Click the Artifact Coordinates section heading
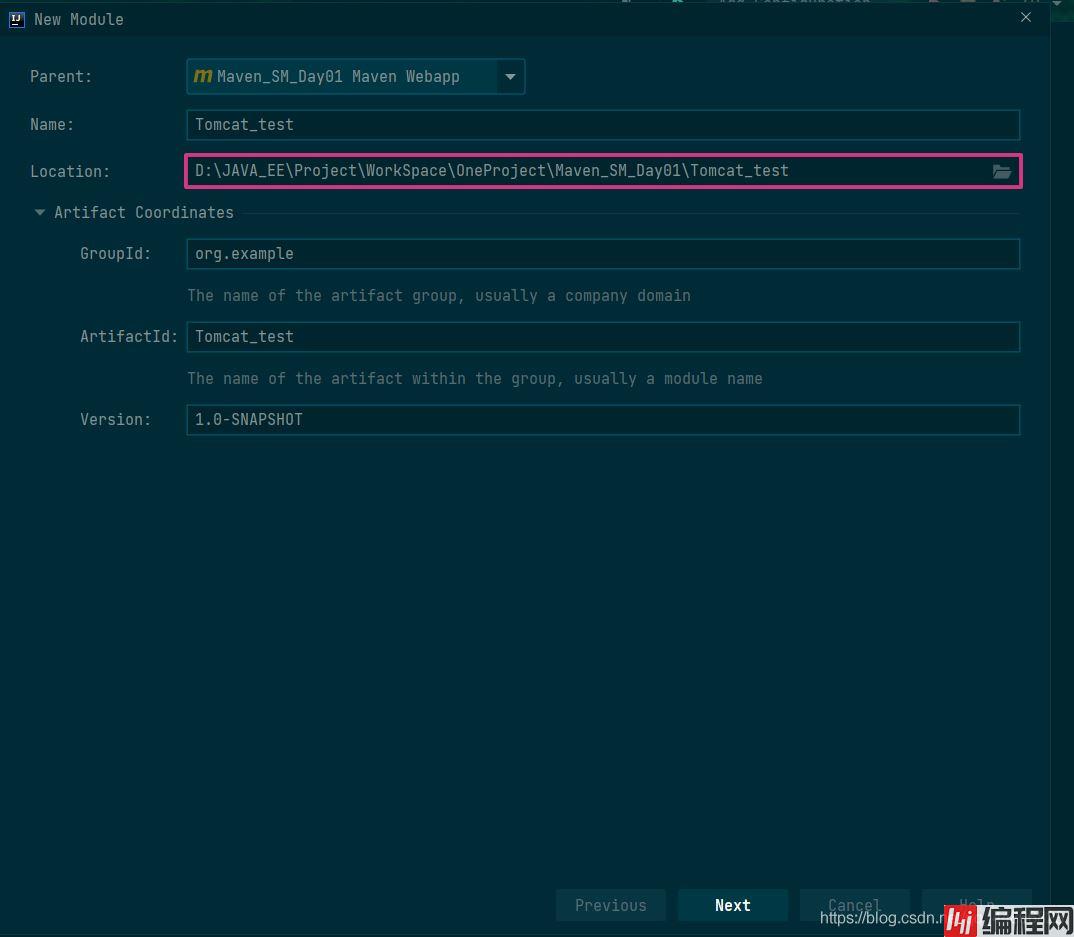1074x937 pixels. point(143,213)
